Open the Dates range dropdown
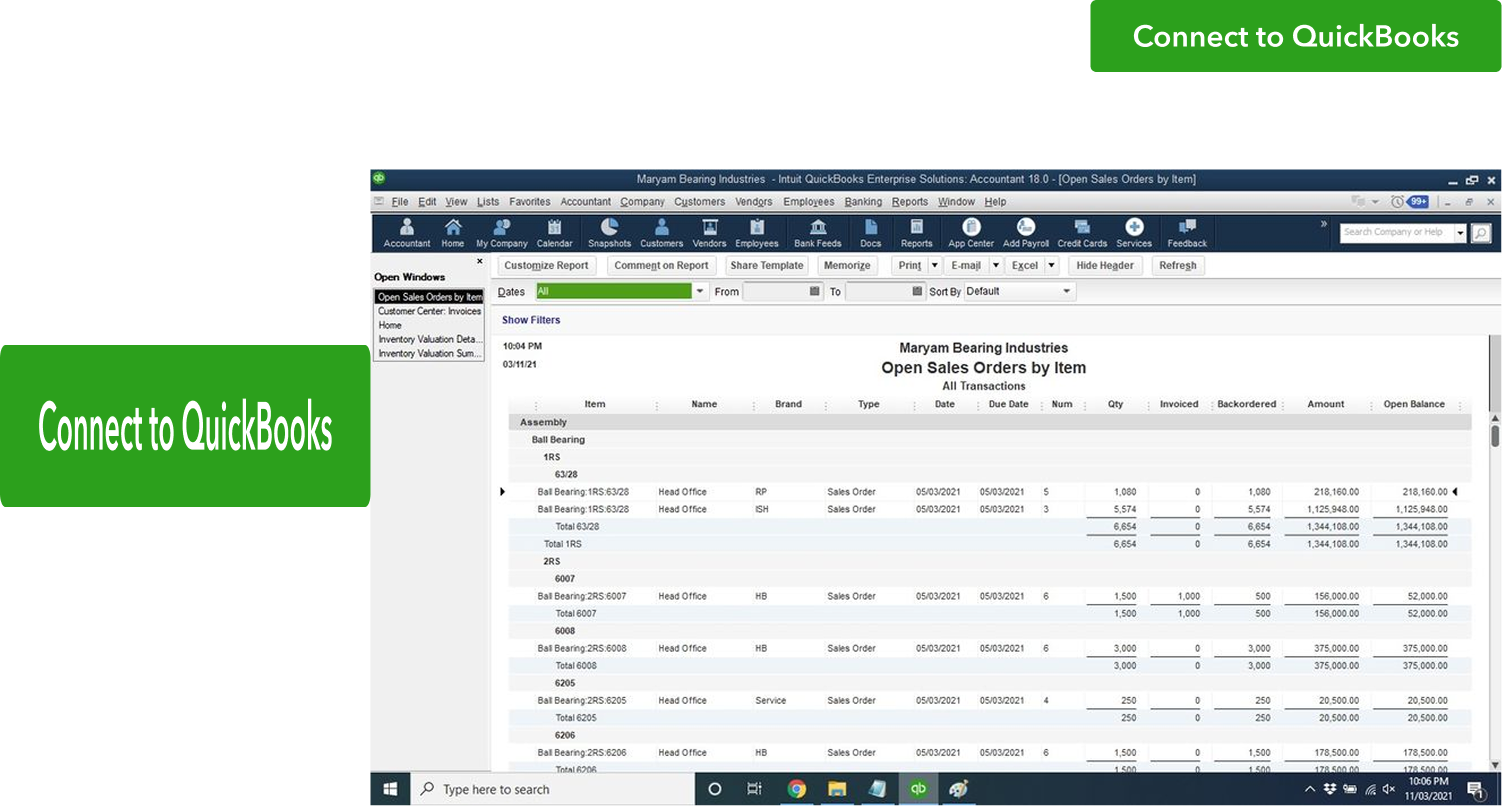1502x806 pixels. (x=700, y=292)
